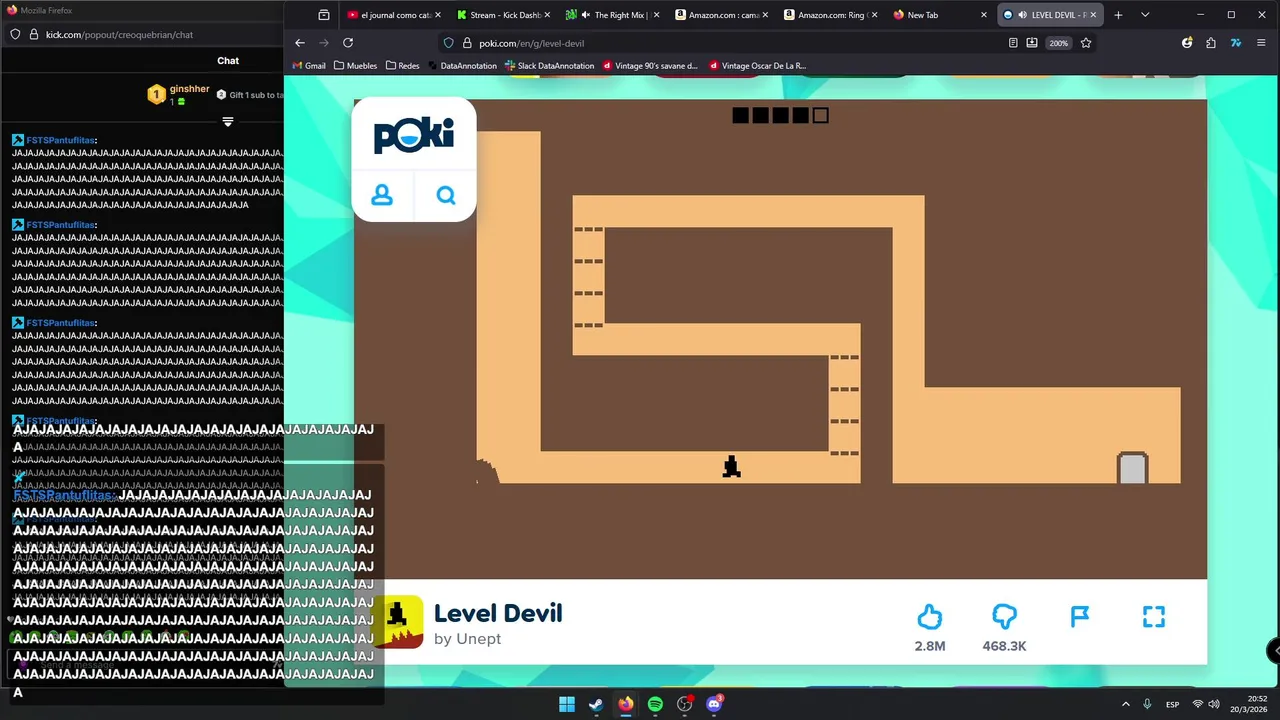Switch the ESP keyboard language indicator
This screenshot has width=1280, height=720.
click(1172, 704)
